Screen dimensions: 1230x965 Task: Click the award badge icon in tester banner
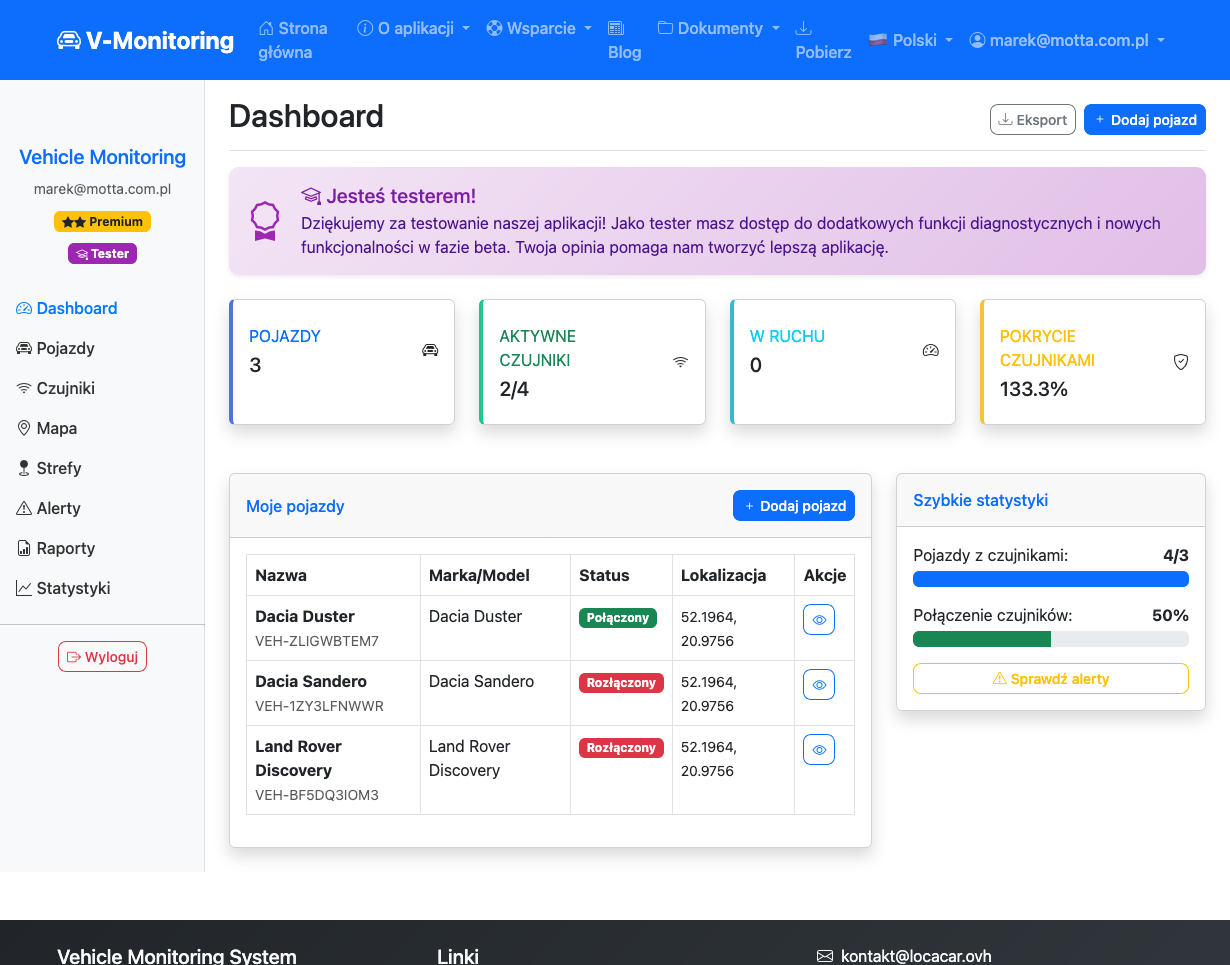click(x=264, y=221)
